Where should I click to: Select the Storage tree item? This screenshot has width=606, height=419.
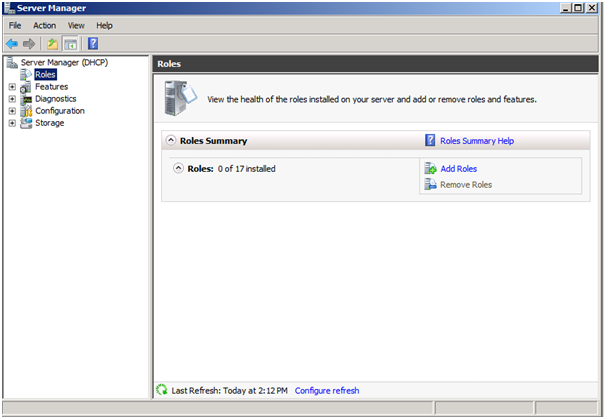[x=49, y=123]
